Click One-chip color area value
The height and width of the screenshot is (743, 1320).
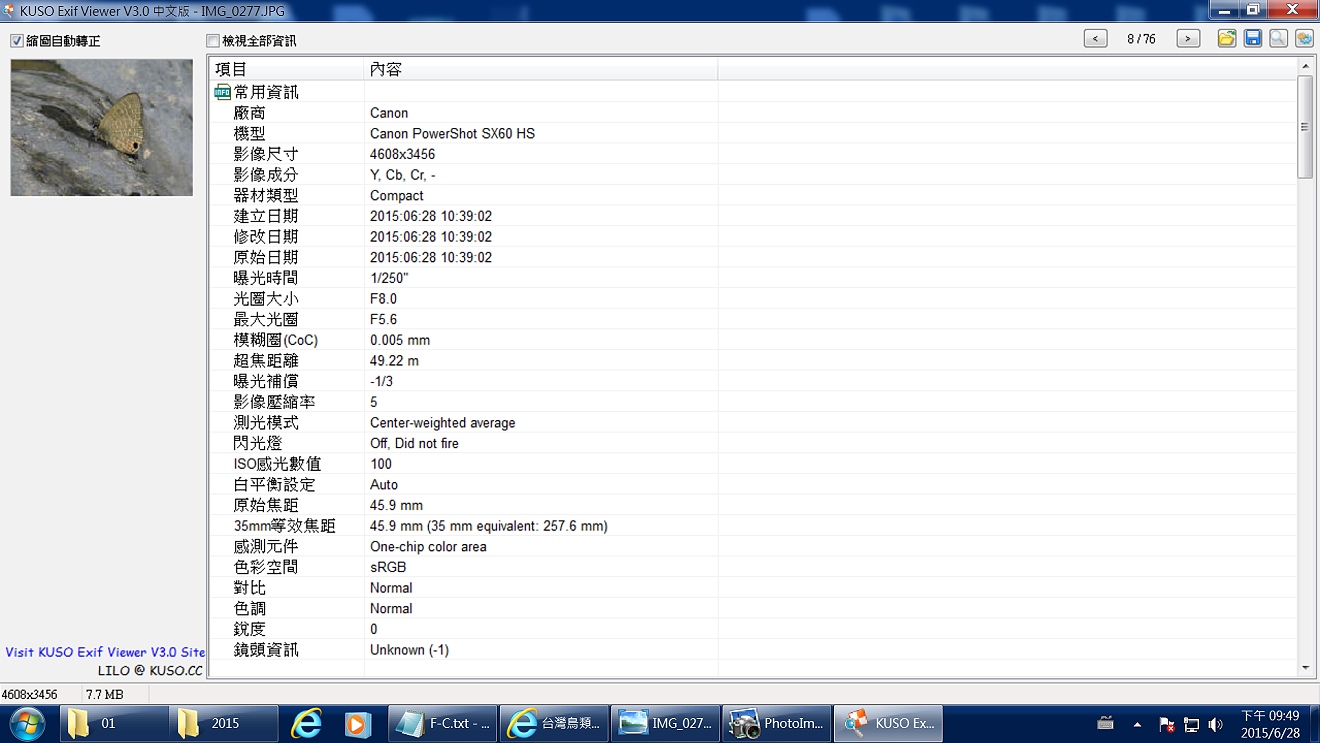[428, 547]
